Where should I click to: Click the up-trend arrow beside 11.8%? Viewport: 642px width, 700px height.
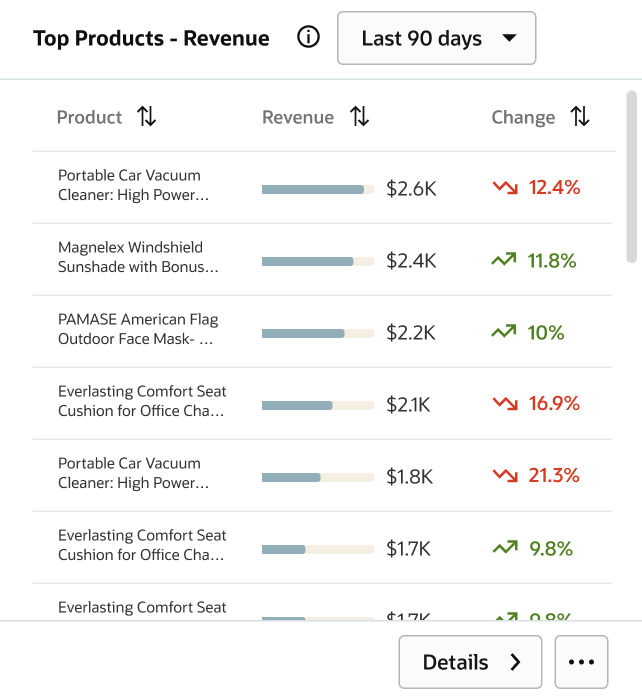(504, 260)
